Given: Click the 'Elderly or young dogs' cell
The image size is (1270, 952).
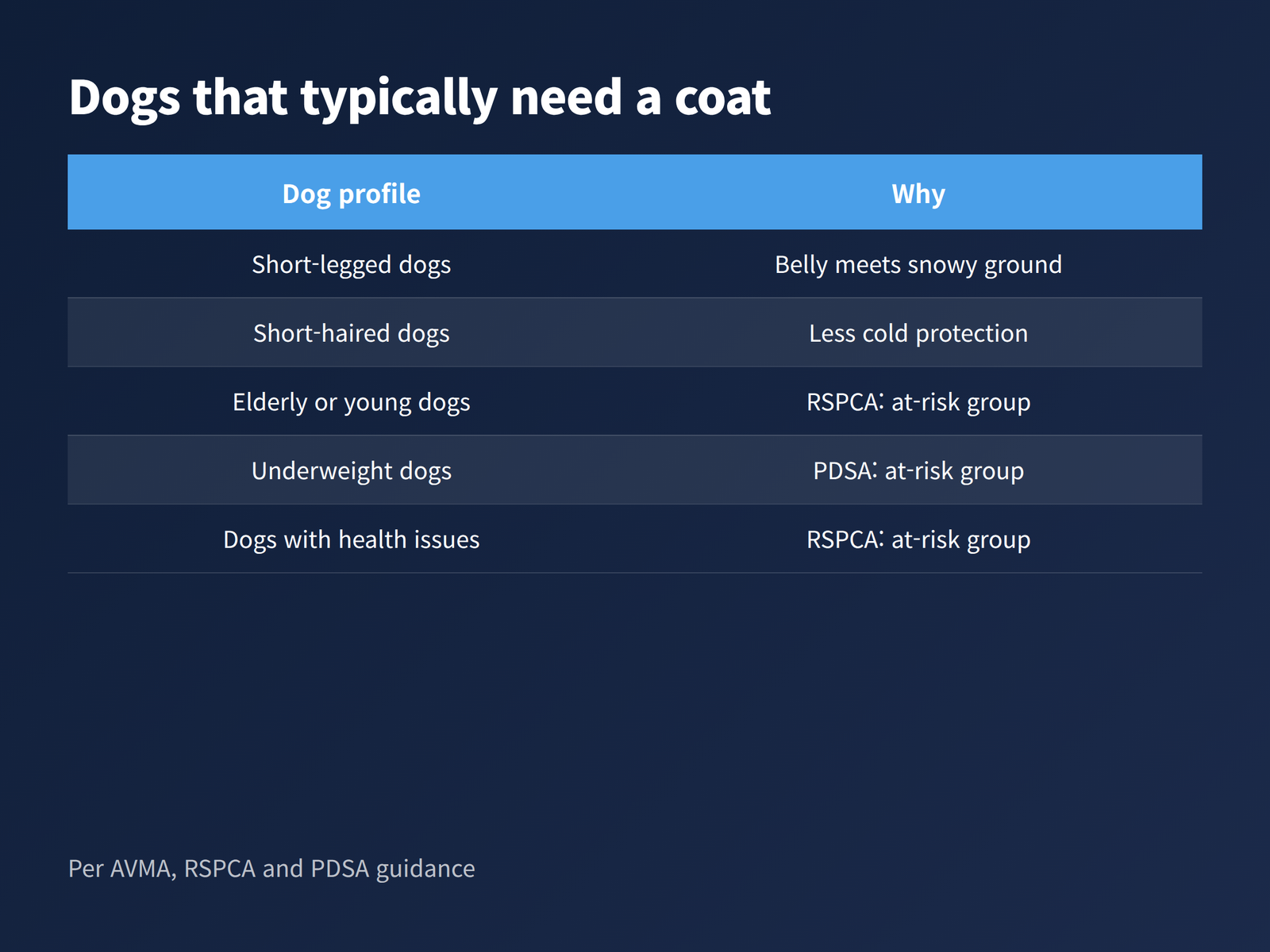Looking at the screenshot, I should 352,401.
